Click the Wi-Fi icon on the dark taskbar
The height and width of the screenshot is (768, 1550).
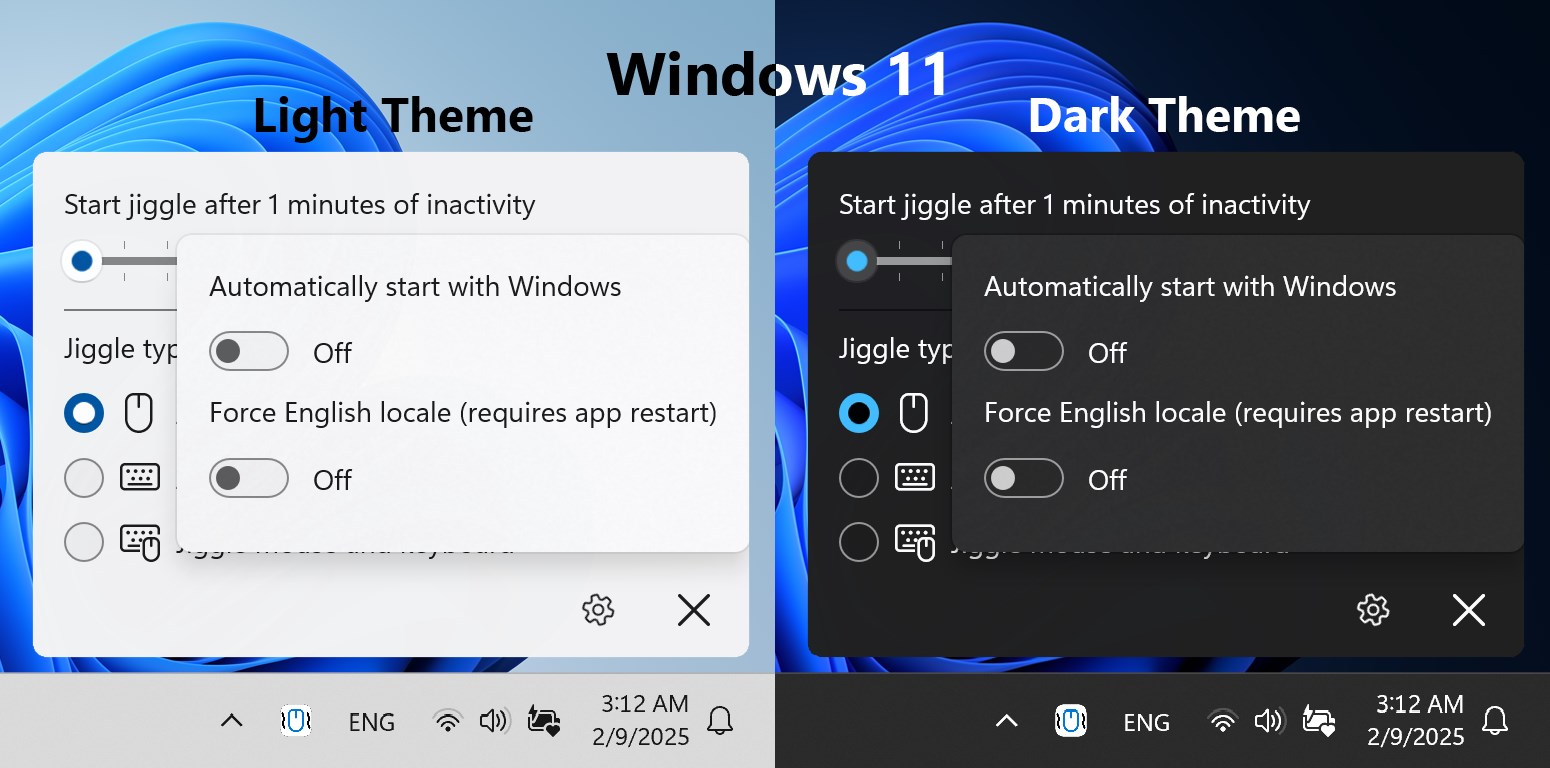(1222, 721)
